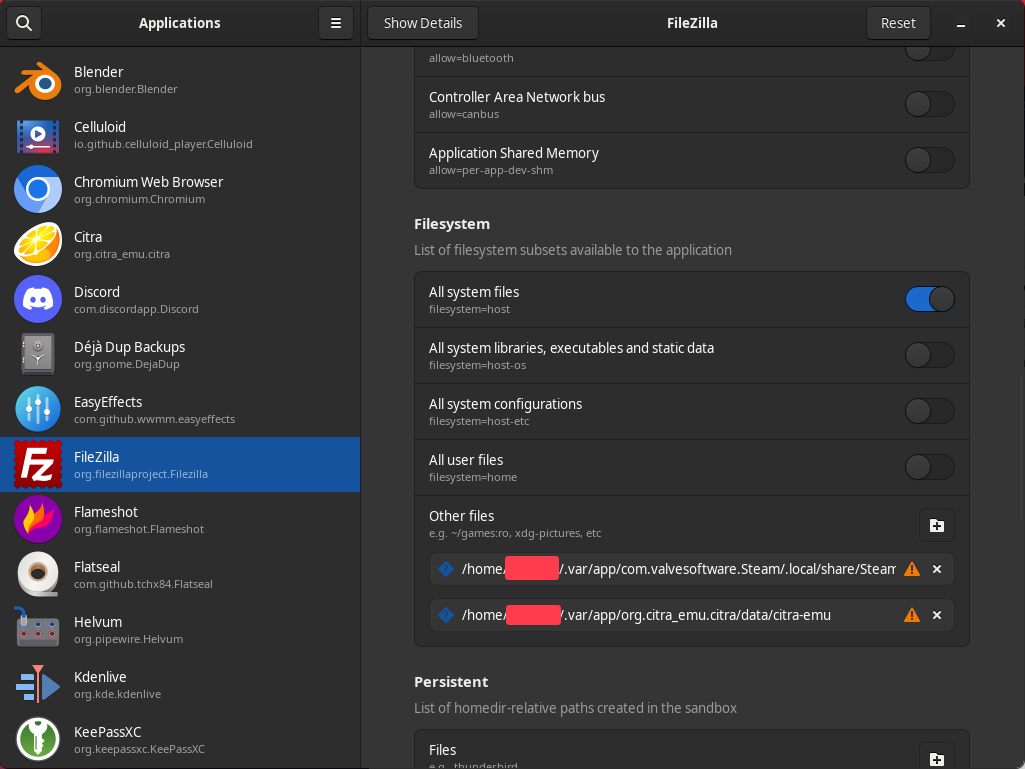Select Citra in applications list
1025x769 pixels.
pos(180,245)
